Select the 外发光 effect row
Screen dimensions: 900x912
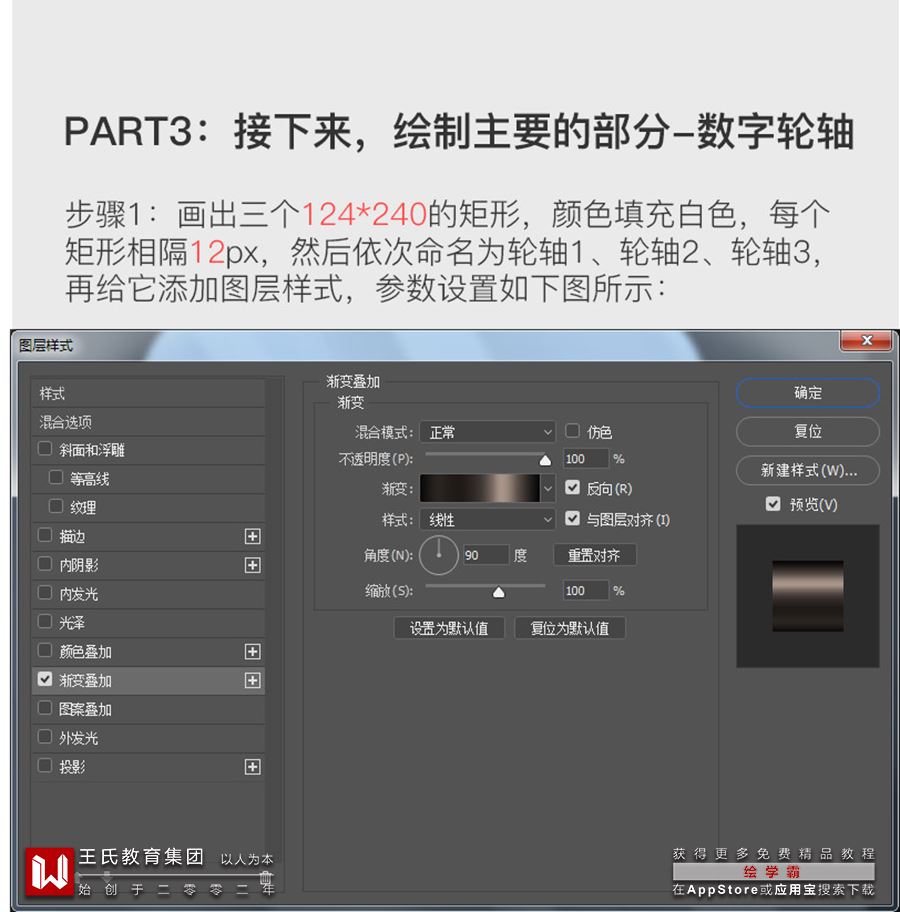coord(148,738)
